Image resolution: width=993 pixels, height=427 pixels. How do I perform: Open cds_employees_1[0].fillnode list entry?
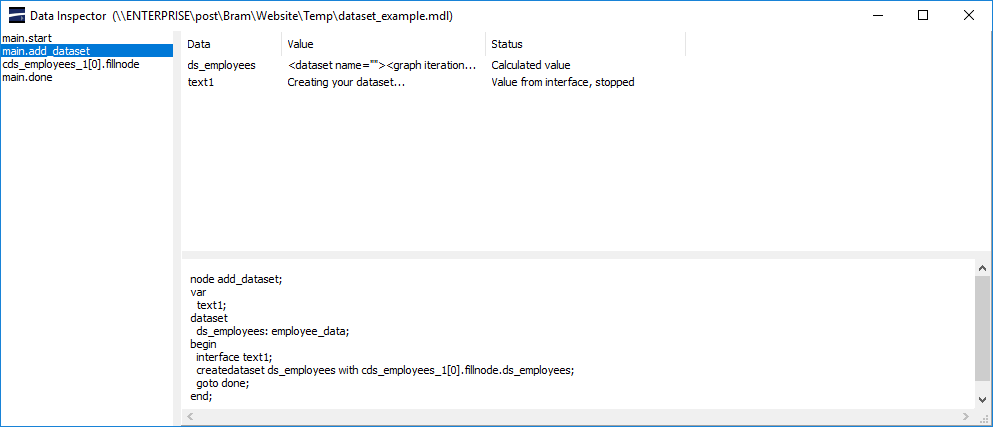[87, 65]
